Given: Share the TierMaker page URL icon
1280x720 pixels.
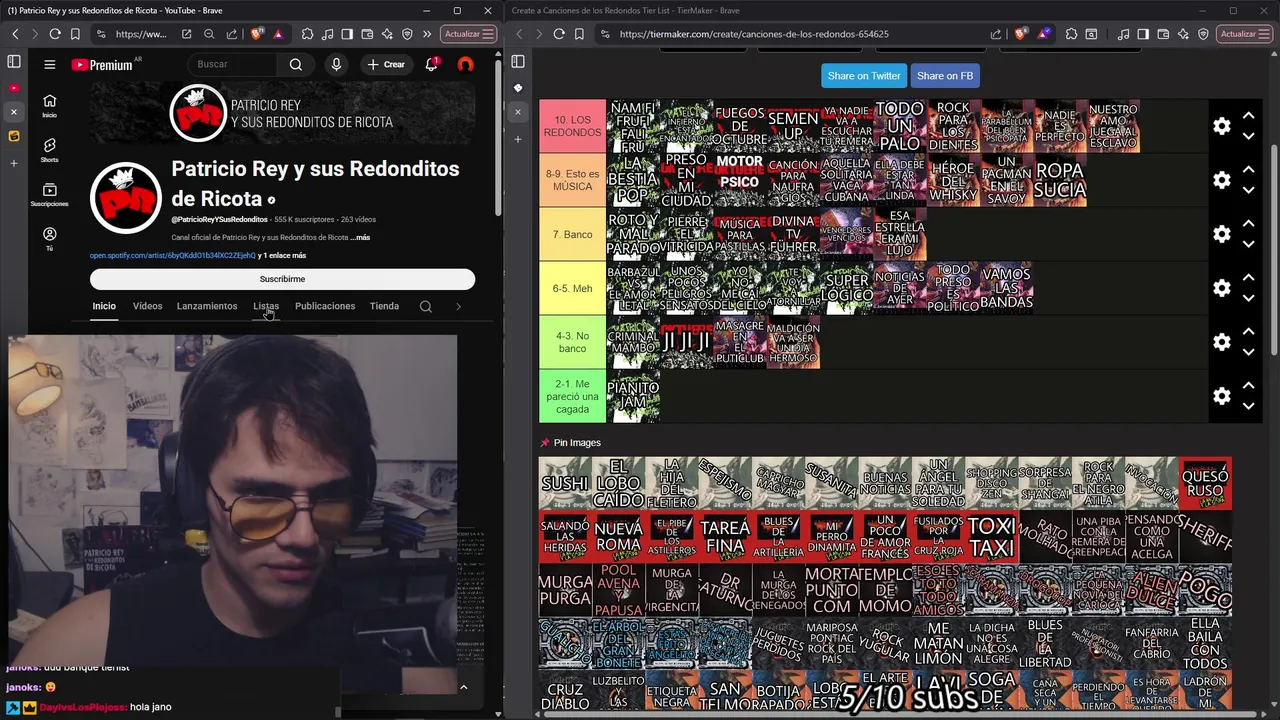Looking at the screenshot, I should [x=995, y=34].
